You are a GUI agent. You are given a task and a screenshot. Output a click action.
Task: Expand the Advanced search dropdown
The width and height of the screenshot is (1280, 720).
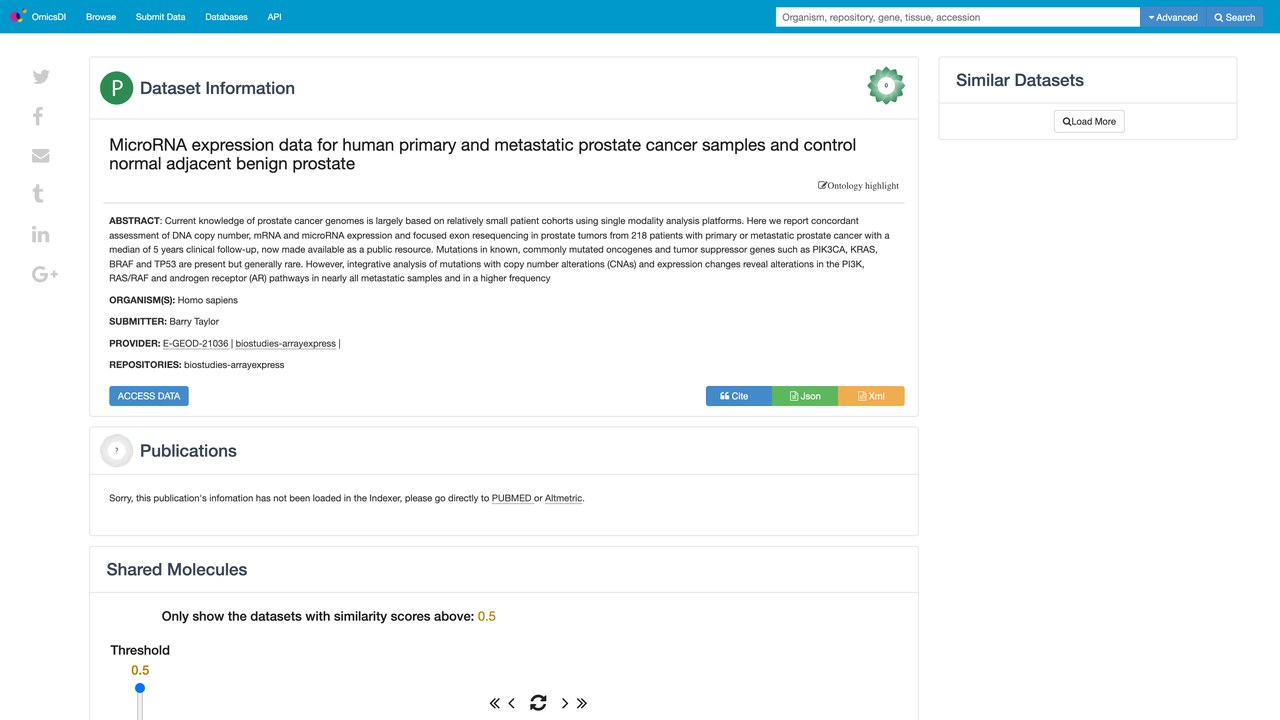click(x=1173, y=17)
